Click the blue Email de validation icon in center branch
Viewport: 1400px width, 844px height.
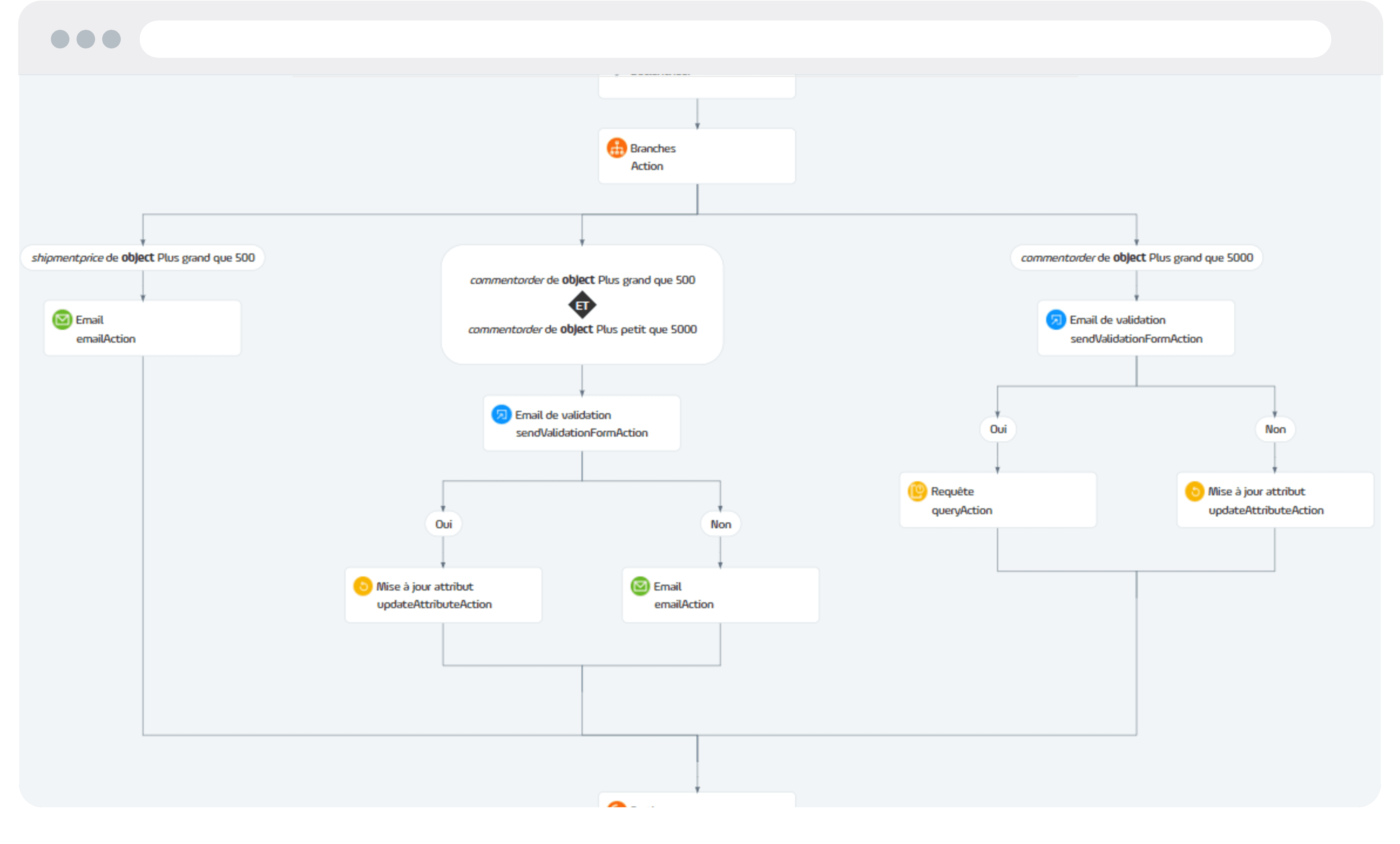pyautogui.click(x=501, y=414)
